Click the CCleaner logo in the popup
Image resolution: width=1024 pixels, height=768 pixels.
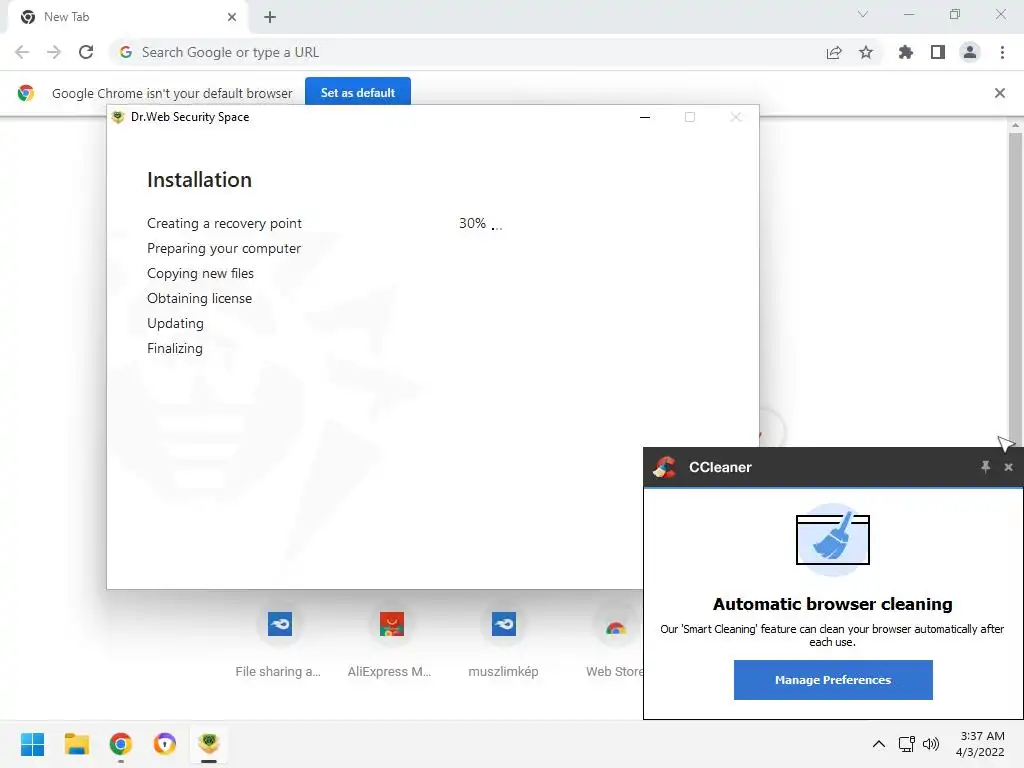(665, 467)
